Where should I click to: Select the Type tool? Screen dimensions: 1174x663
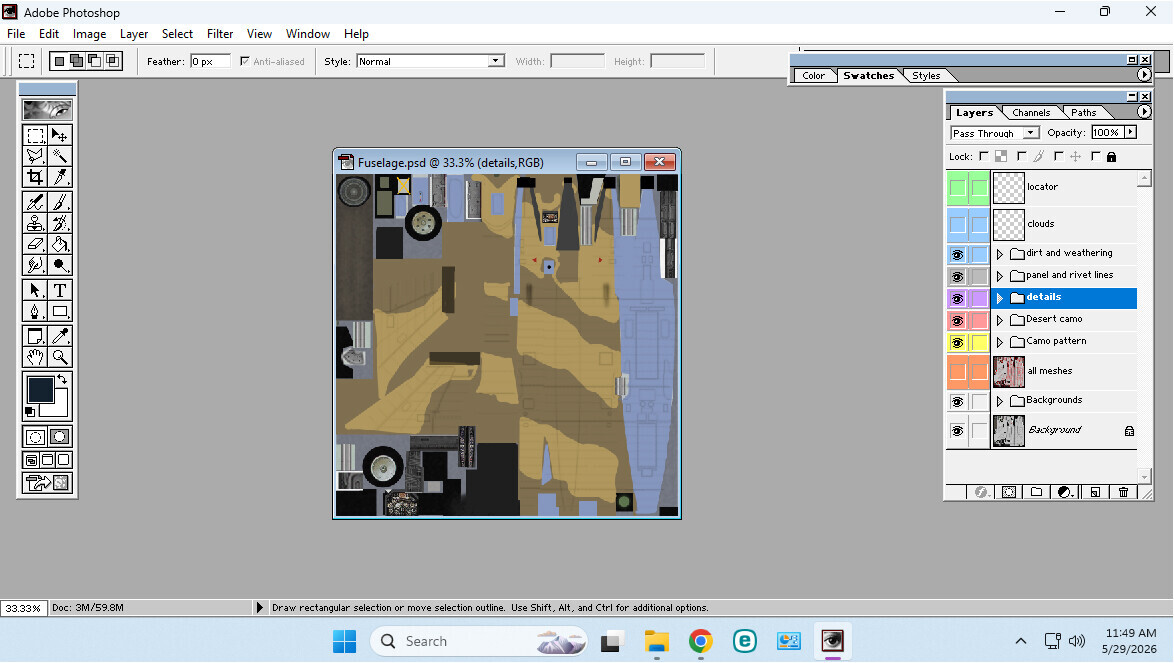tap(60, 290)
